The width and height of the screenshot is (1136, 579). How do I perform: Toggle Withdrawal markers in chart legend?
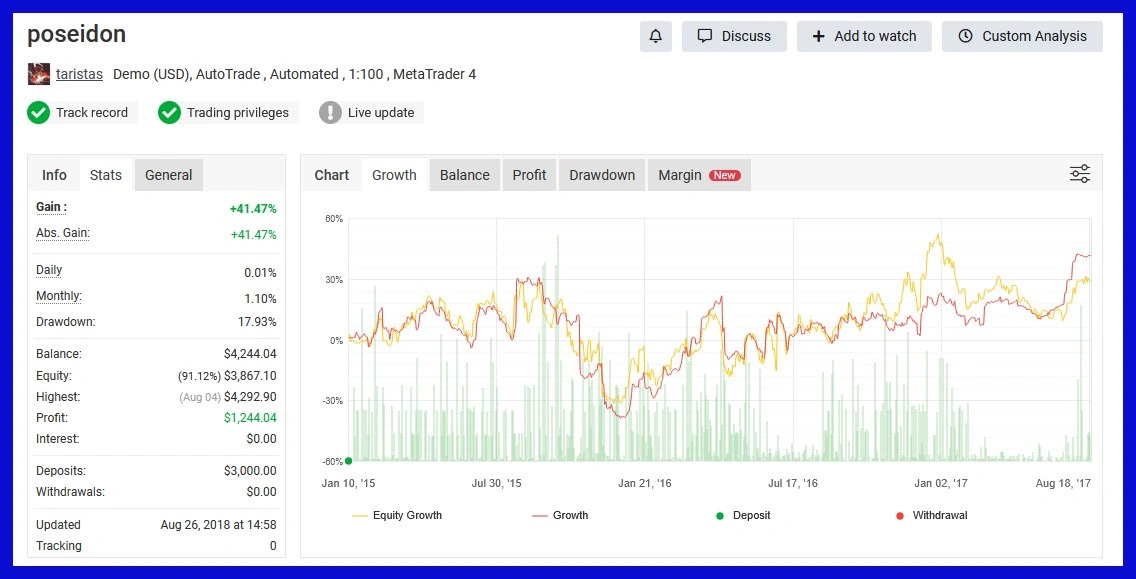click(930, 516)
